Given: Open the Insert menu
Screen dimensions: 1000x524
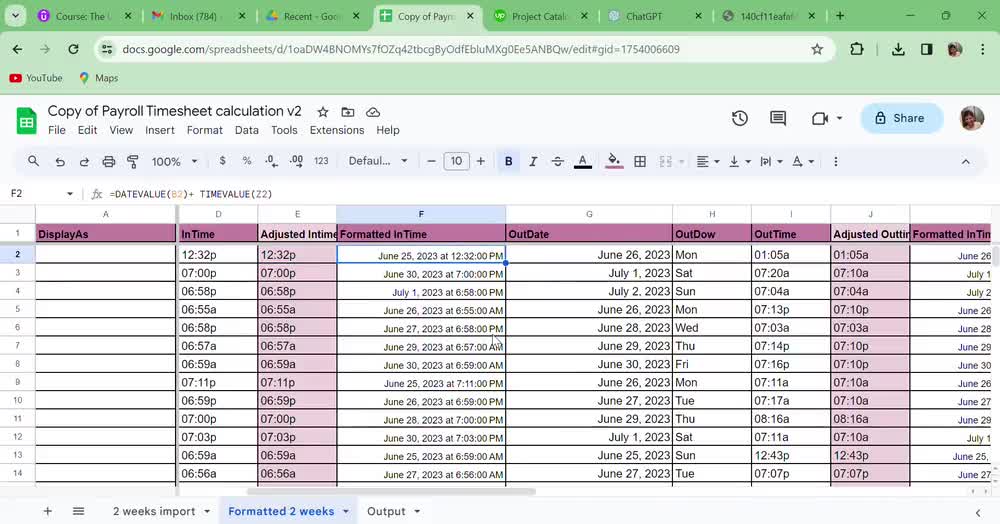Looking at the screenshot, I should 159,130.
